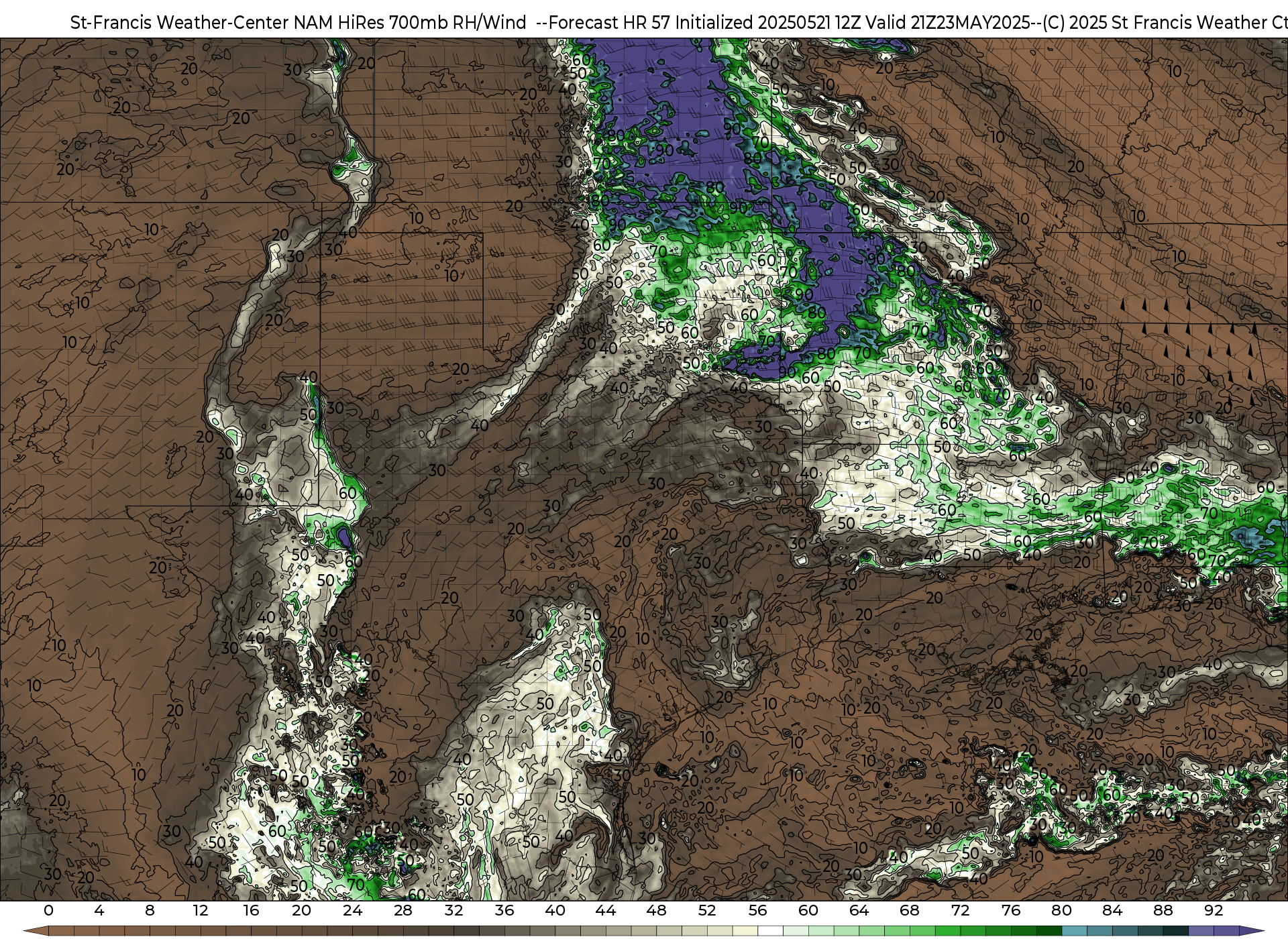Click the light blue swatch under the 80 label
Image resolution: width=1288 pixels, height=939 pixels.
pos(1074,932)
